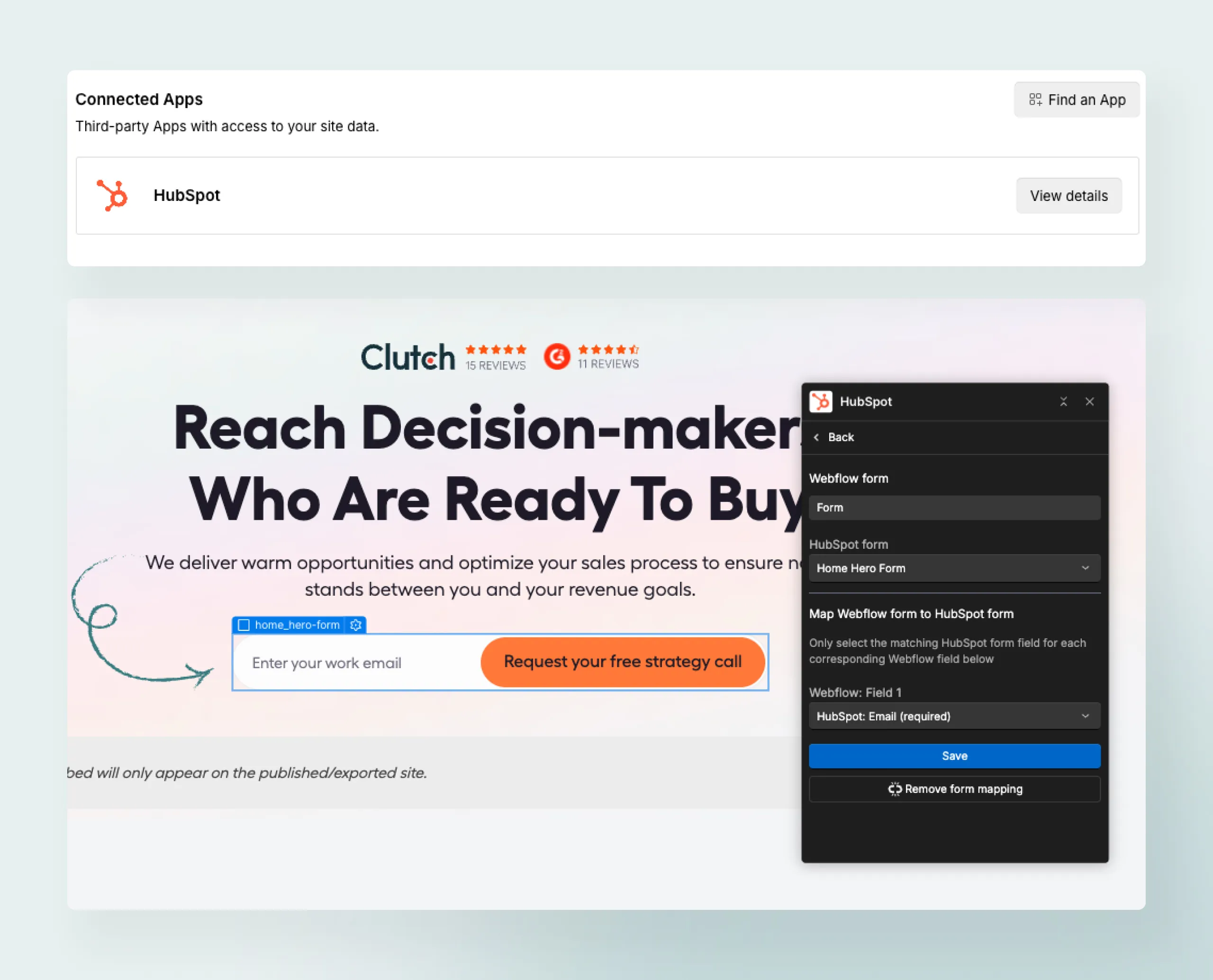Select the home_hero-form element label
Viewport: 1213px width, 980px height.
297,625
